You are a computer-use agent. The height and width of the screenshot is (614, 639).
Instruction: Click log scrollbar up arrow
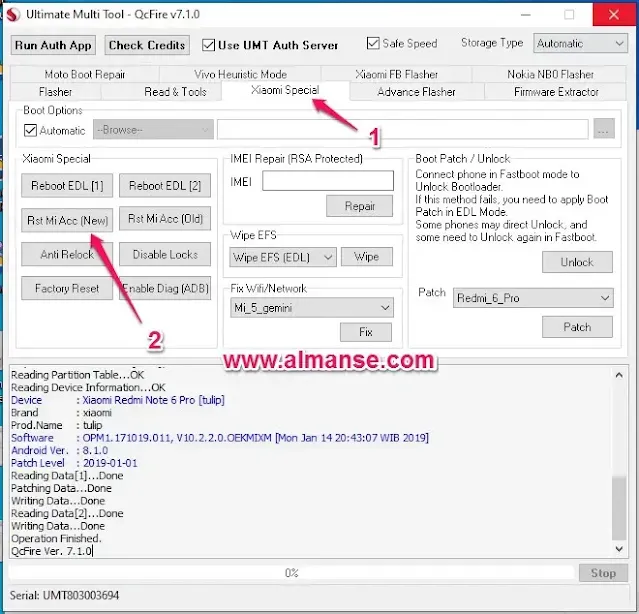(619, 375)
